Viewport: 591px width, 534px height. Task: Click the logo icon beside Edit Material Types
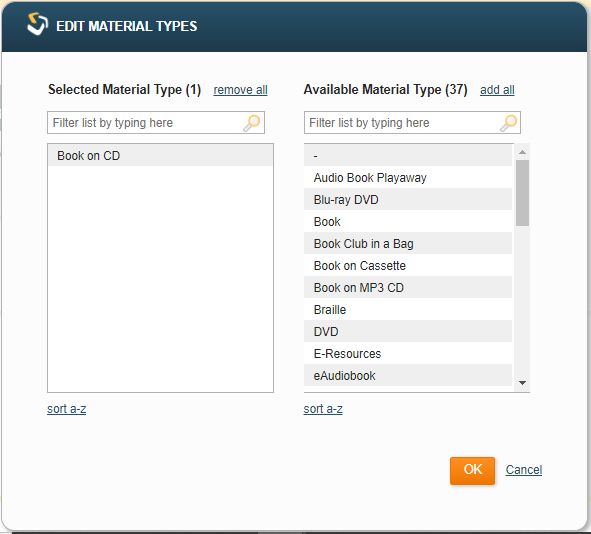coord(37,24)
